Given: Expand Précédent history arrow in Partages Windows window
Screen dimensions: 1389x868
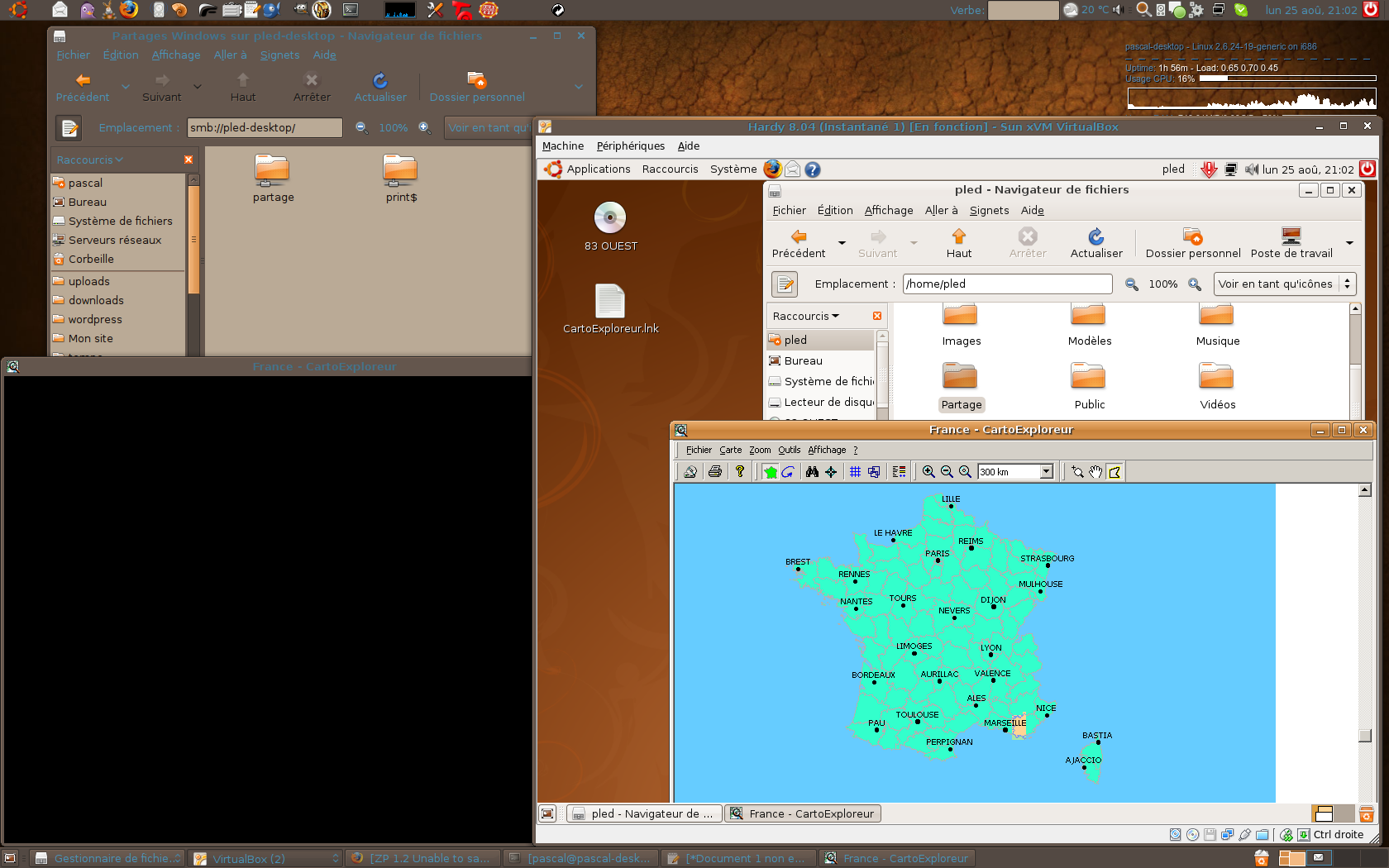Looking at the screenshot, I should [x=126, y=86].
